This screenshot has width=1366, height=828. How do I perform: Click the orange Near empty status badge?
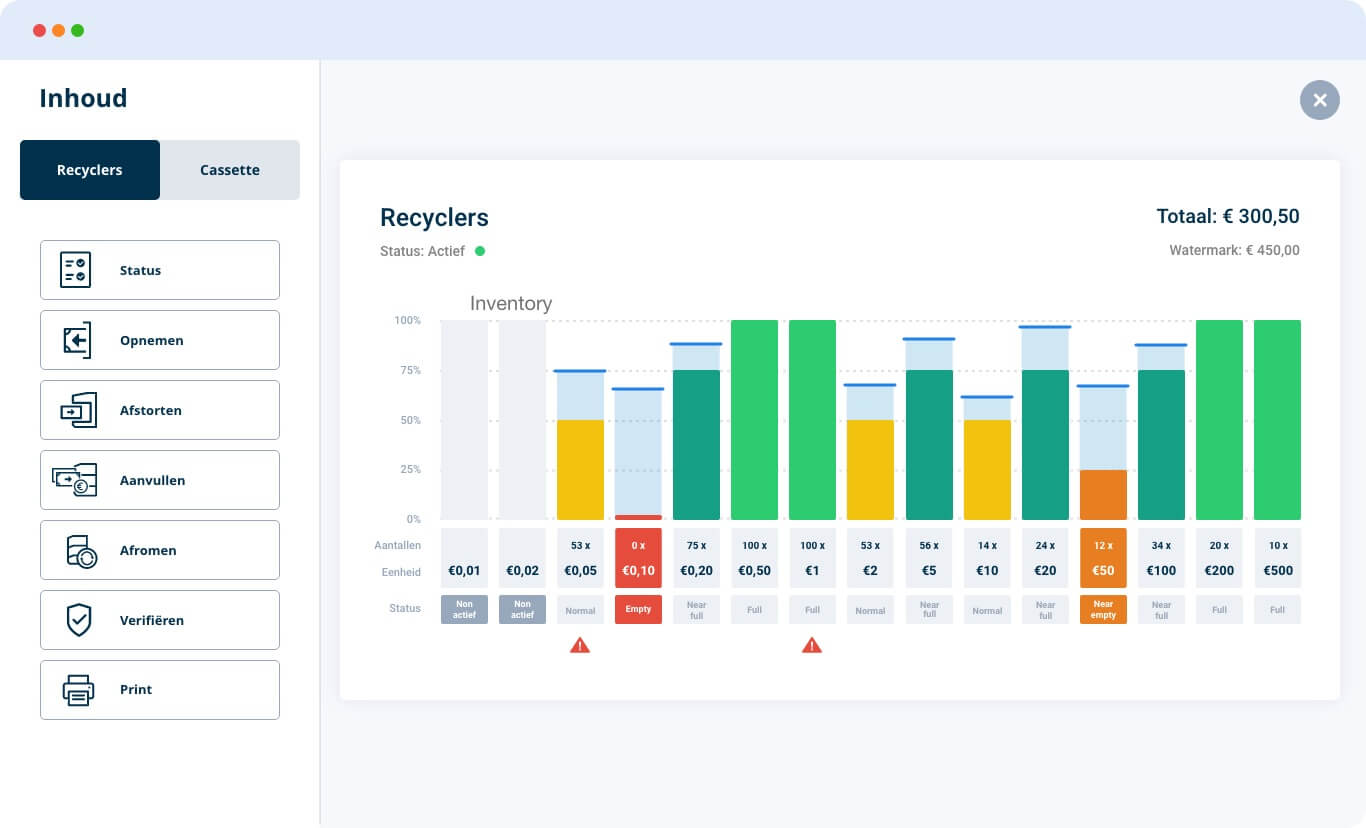1103,609
